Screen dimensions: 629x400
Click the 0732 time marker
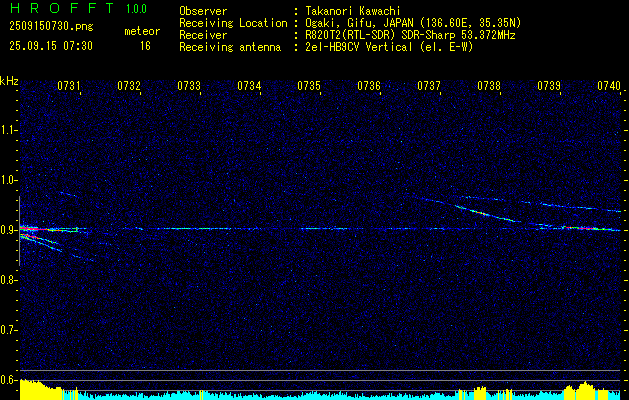(x=129, y=86)
